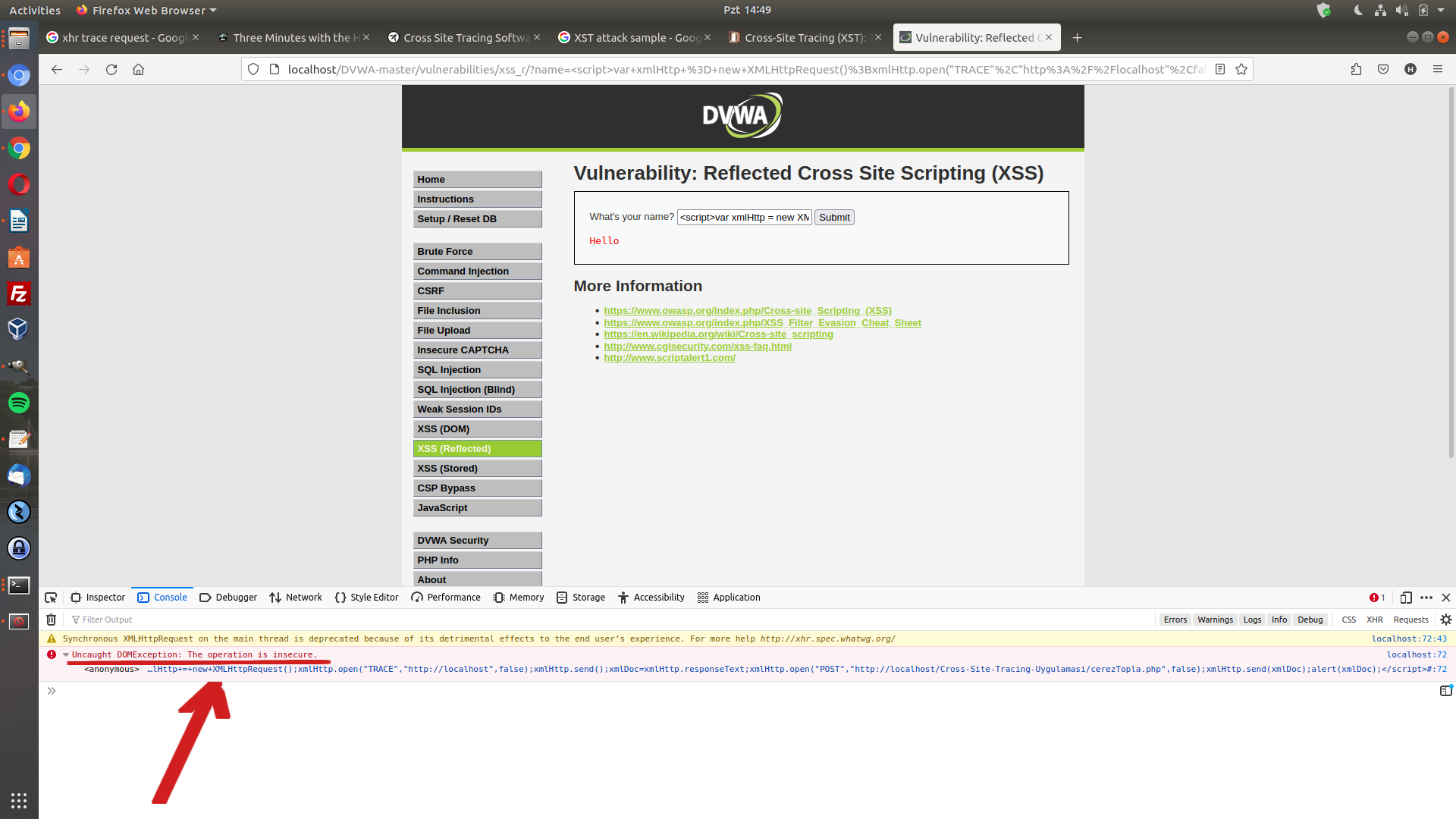The height and width of the screenshot is (819, 1456).
Task: Switch to the Performance devtools tab
Action: click(x=446, y=598)
